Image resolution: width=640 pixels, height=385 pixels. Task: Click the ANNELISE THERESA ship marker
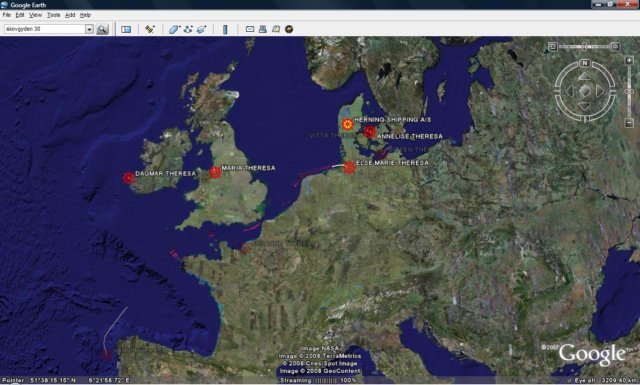[370, 132]
